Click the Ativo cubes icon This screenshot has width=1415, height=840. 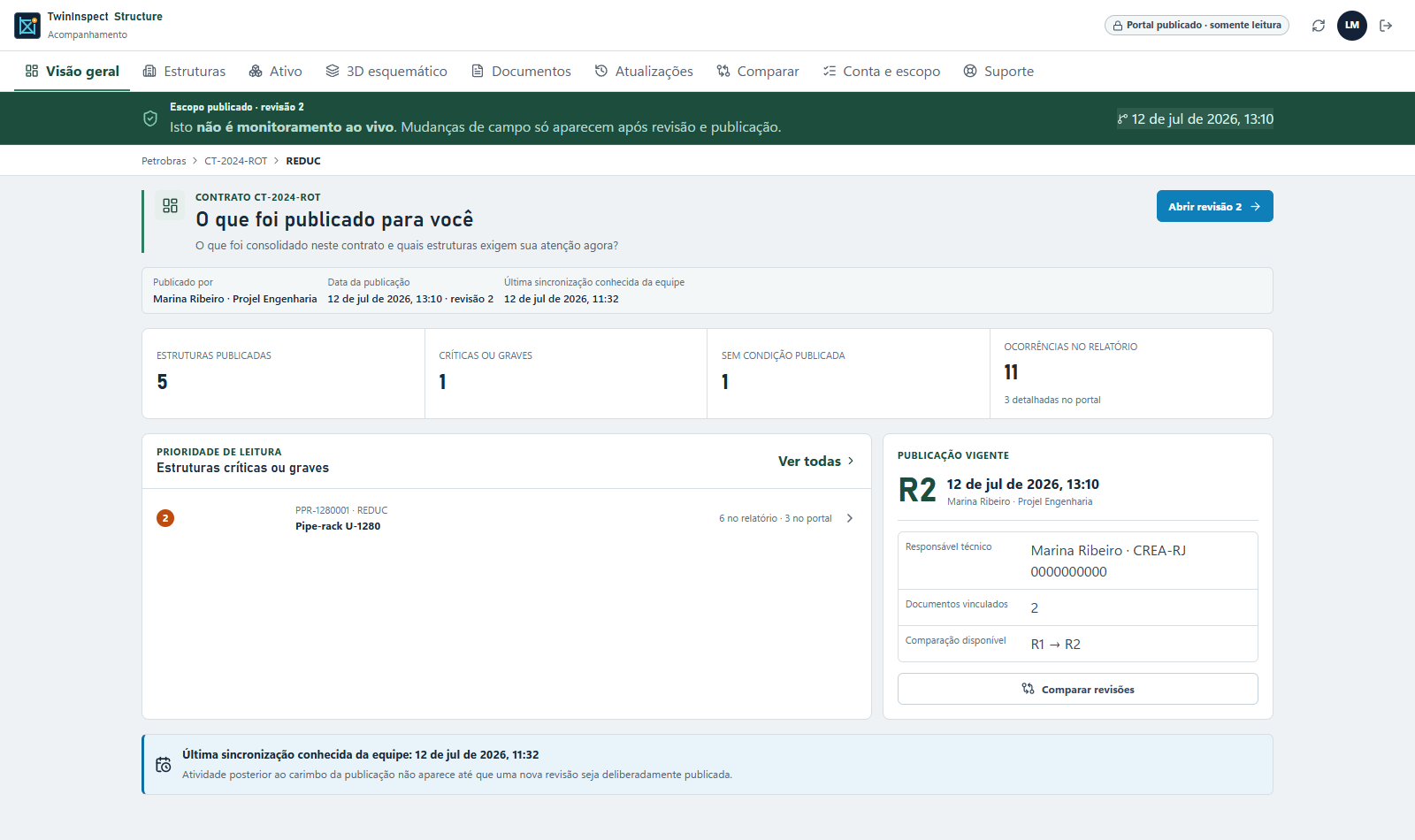pyautogui.click(x=256, y=71)
